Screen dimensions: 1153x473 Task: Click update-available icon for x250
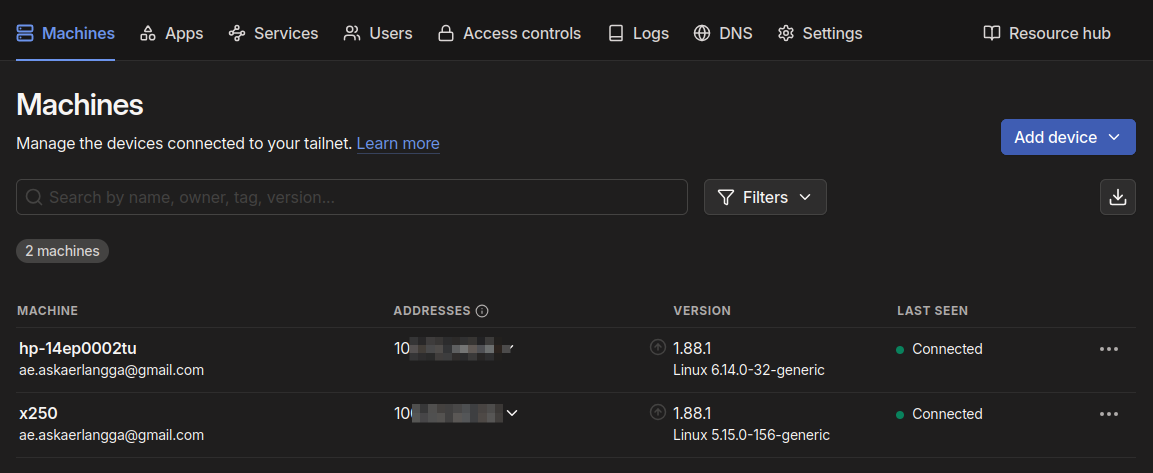[657, 412]
